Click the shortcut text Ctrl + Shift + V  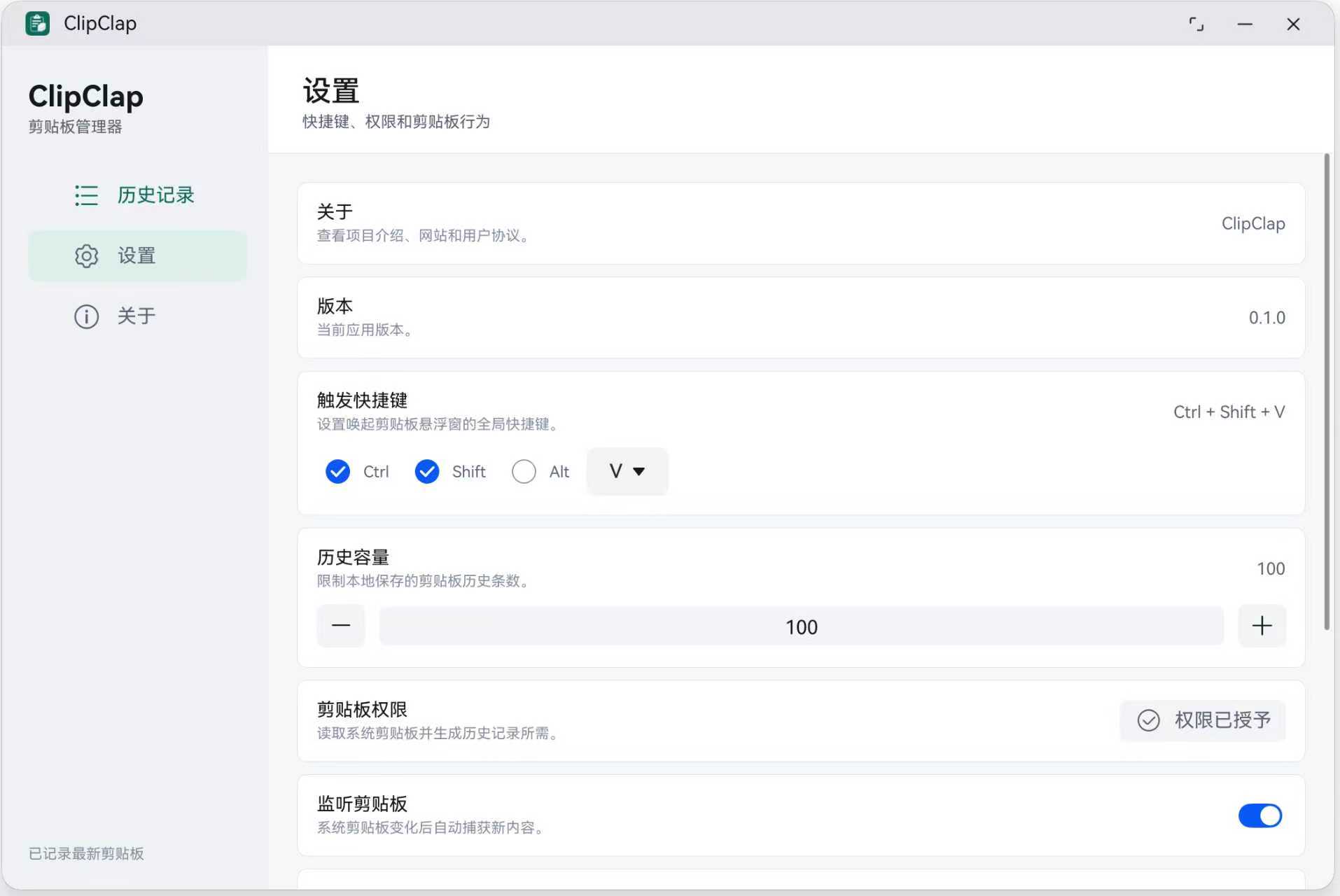(1229, 412)
